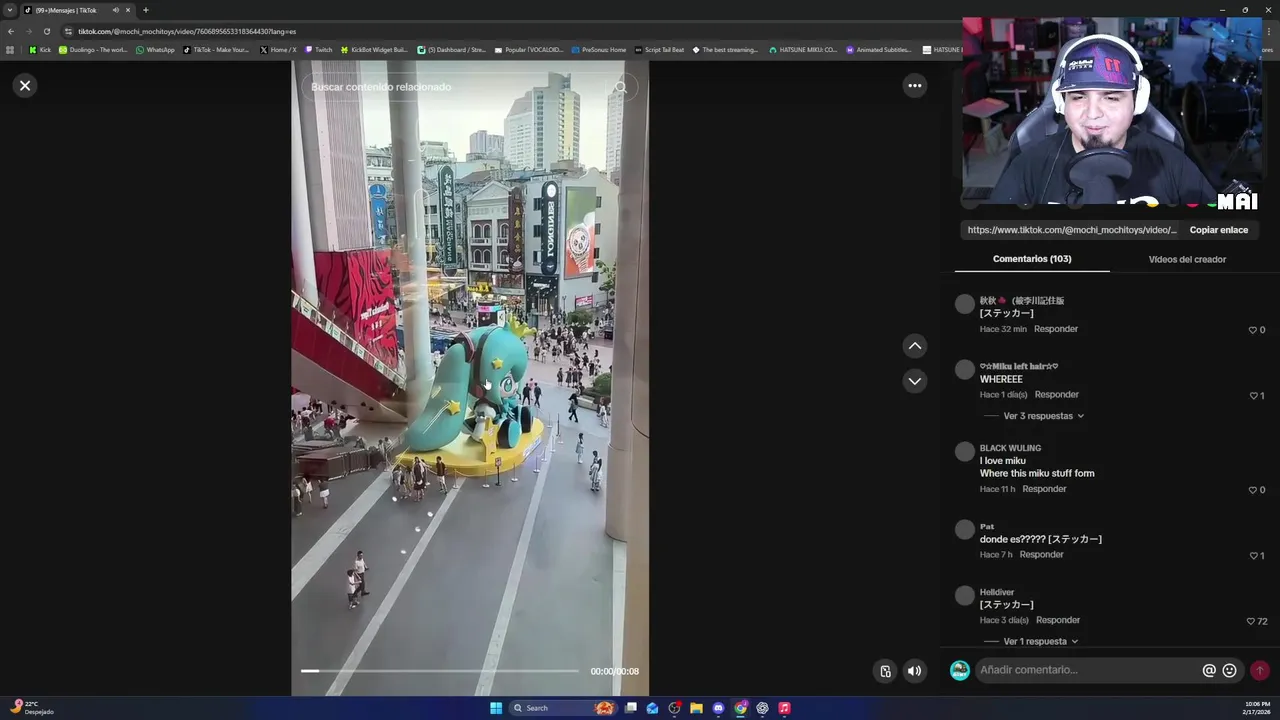This screenshot has height=720, width=1280.
Task: Like the first [ステッカー] comment
Action: click(x=1252, y=330)
